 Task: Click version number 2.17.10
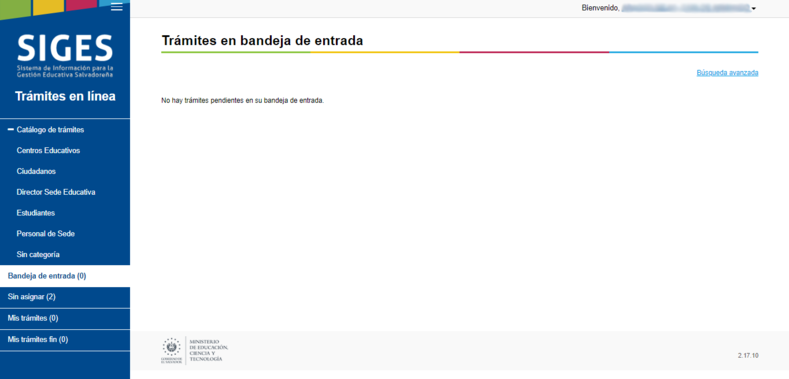coord(748,356)
